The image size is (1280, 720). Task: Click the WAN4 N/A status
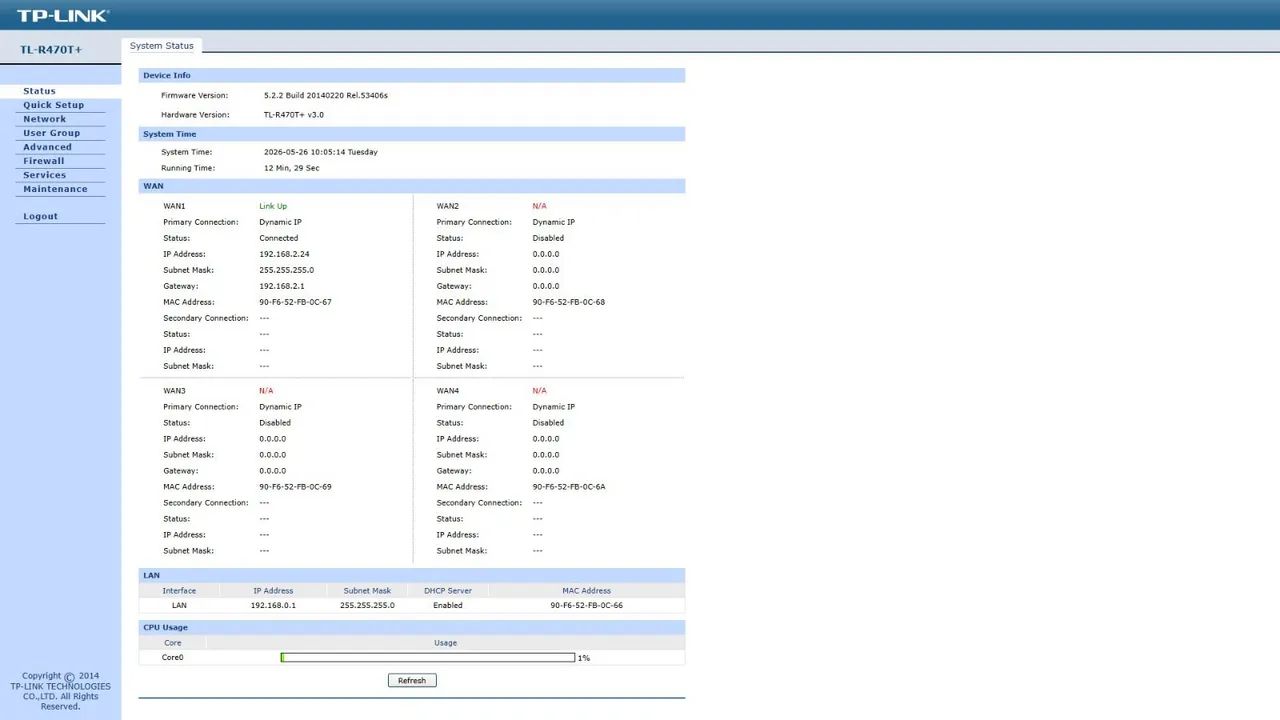pyautogui.click(x=540, y=391)
